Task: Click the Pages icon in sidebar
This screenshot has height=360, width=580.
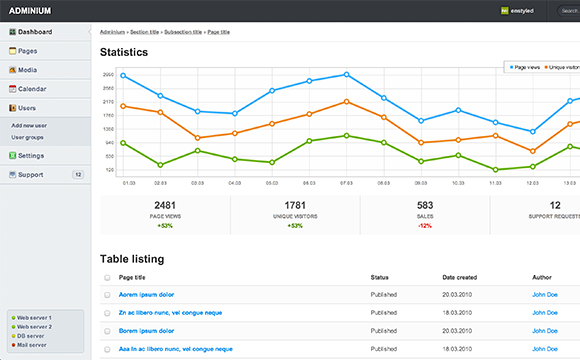Action: click(x=13, y=51)
